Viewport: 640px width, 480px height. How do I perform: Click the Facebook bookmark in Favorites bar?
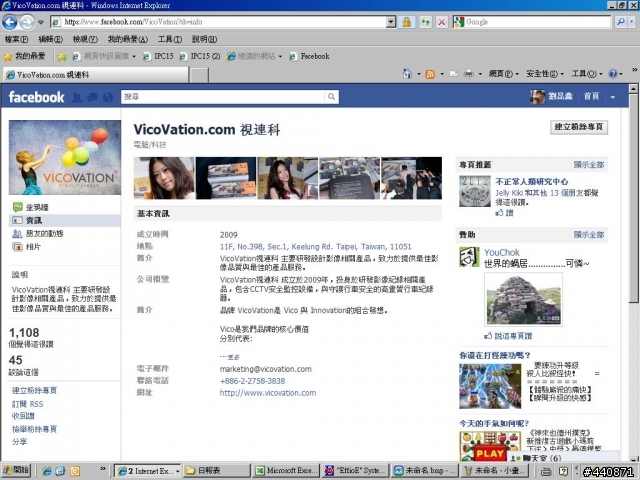[309, 56]
